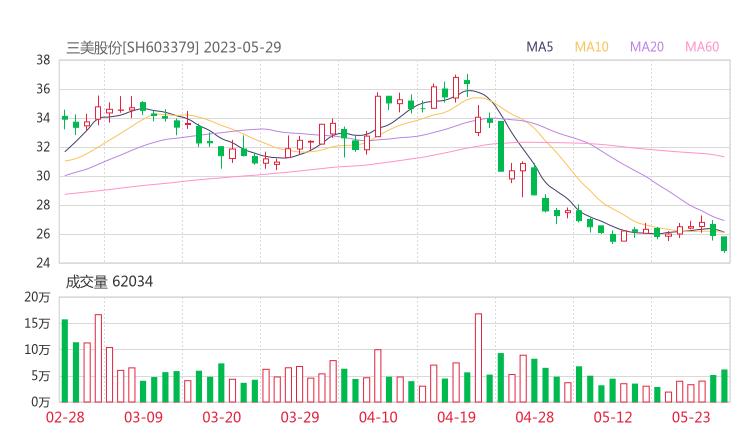Click the 38 price axis label
This screenshot has width=740, height=440.
tap(43, 60)
